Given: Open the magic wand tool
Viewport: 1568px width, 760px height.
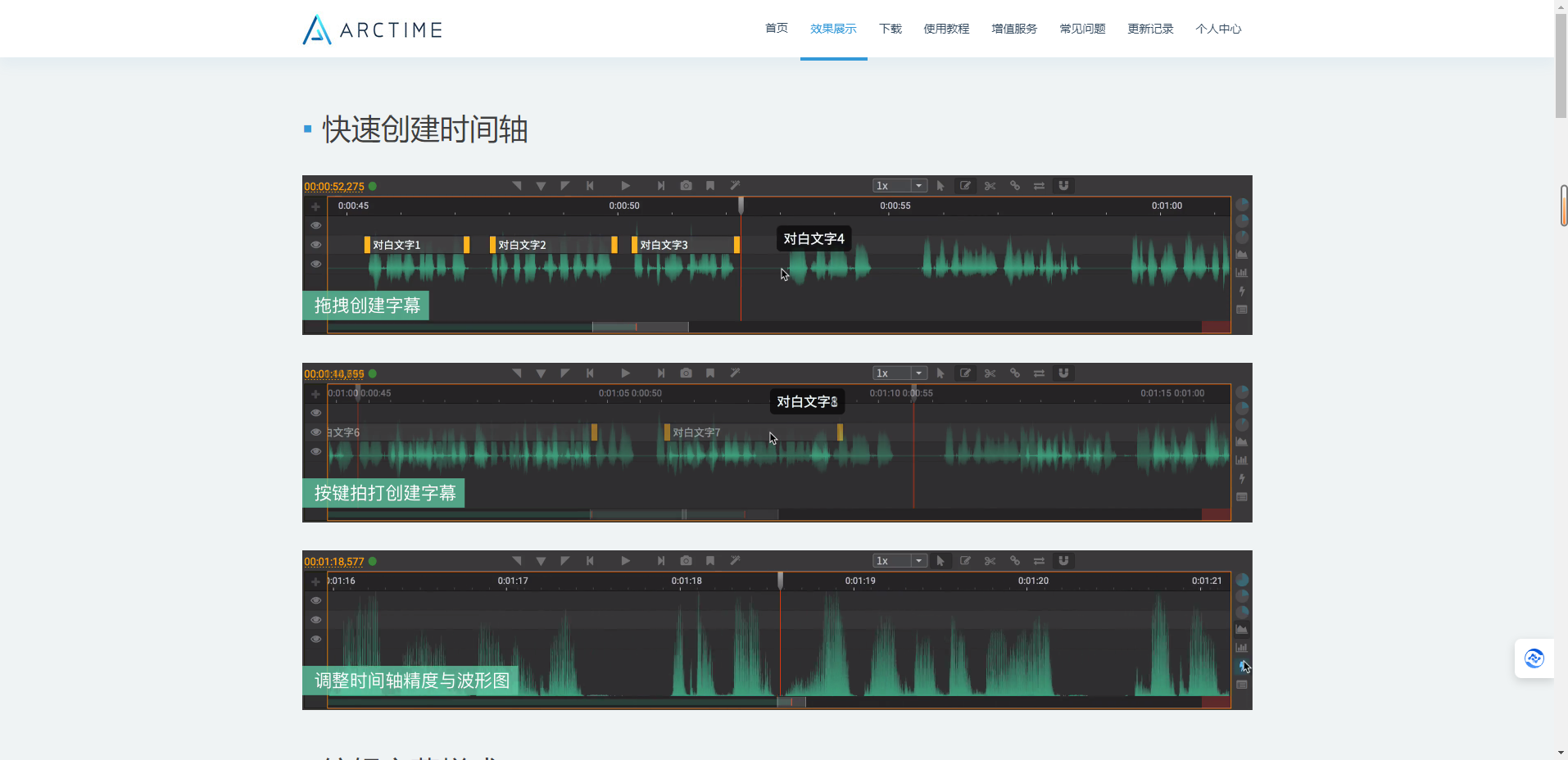Looking at the screenshot, I should (x=736, y=186).
